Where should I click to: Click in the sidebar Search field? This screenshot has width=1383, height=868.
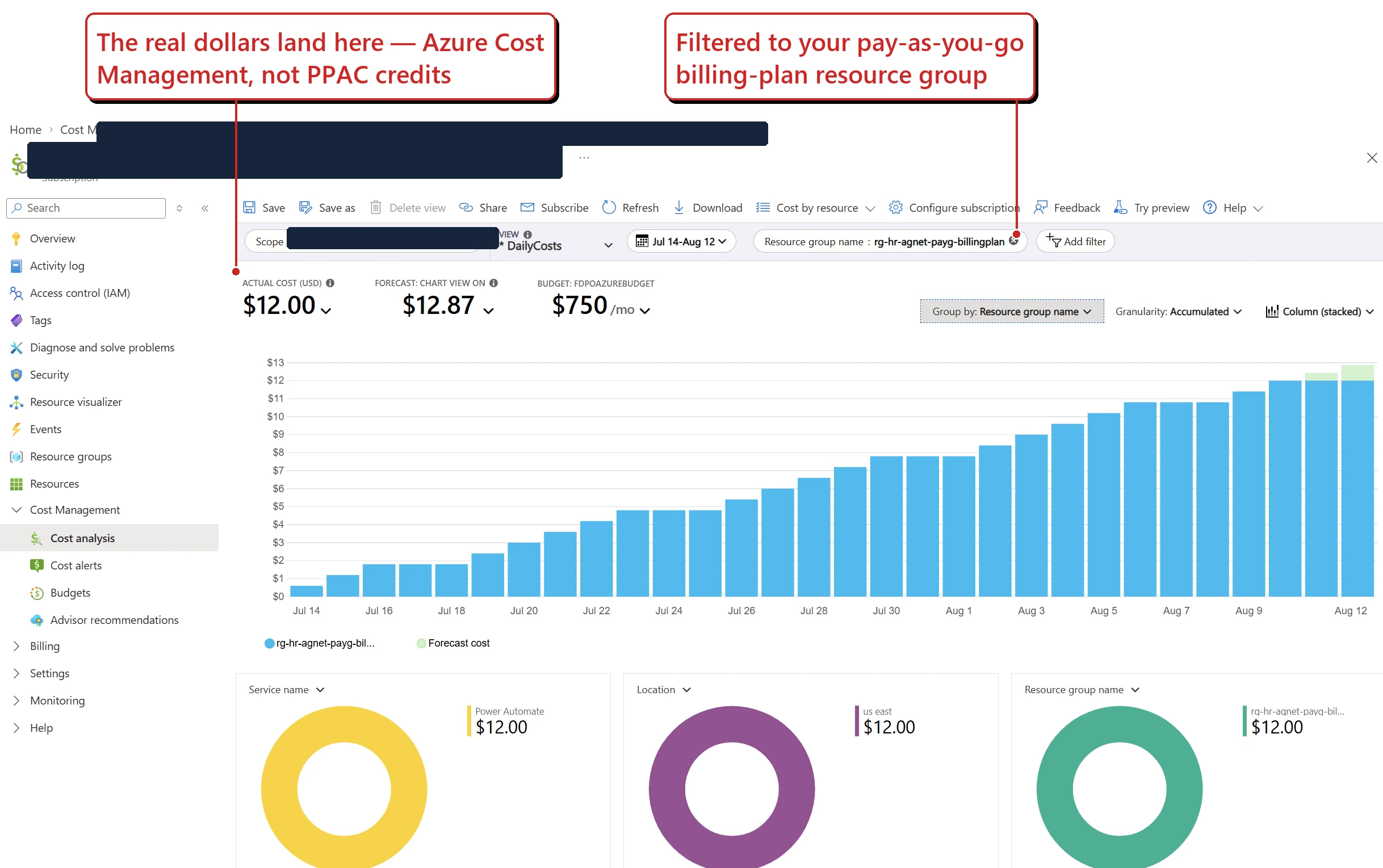click(86, 208)
